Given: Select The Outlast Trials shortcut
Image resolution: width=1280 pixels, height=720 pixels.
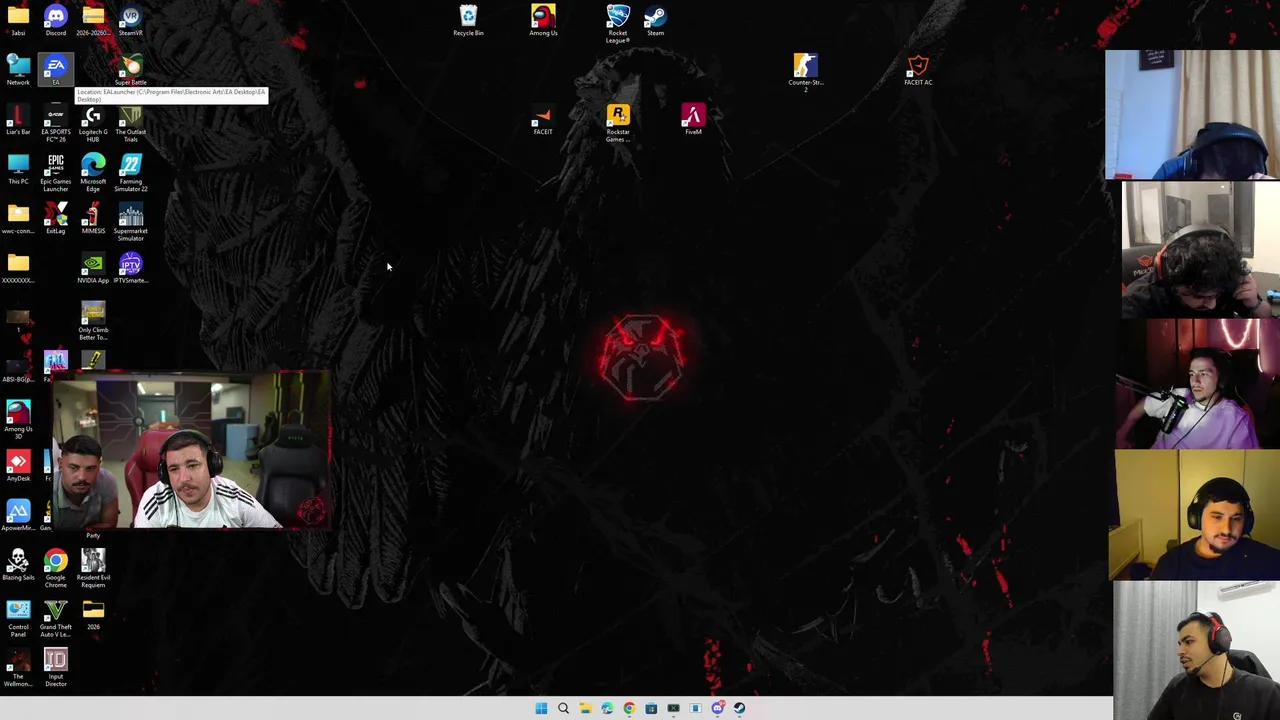Looking at the screenshot, I should [130, 123].
